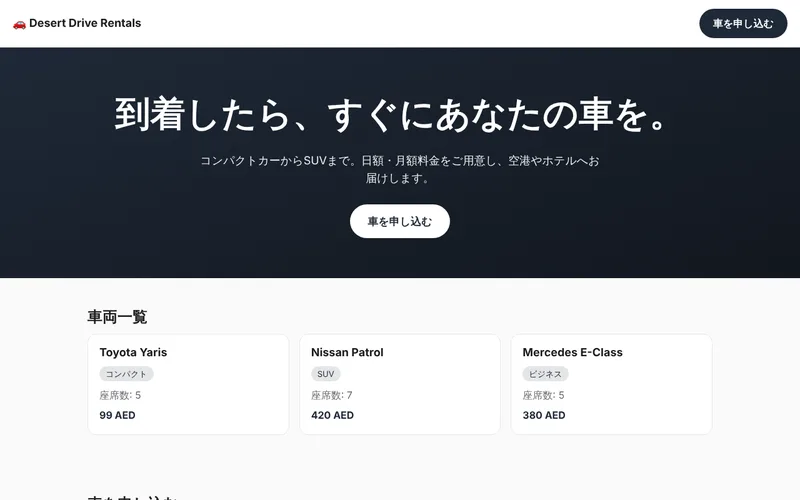Click the 車両一覧 section heading
The height and width of the screenshot is (500, 800).
coord(117,317)
